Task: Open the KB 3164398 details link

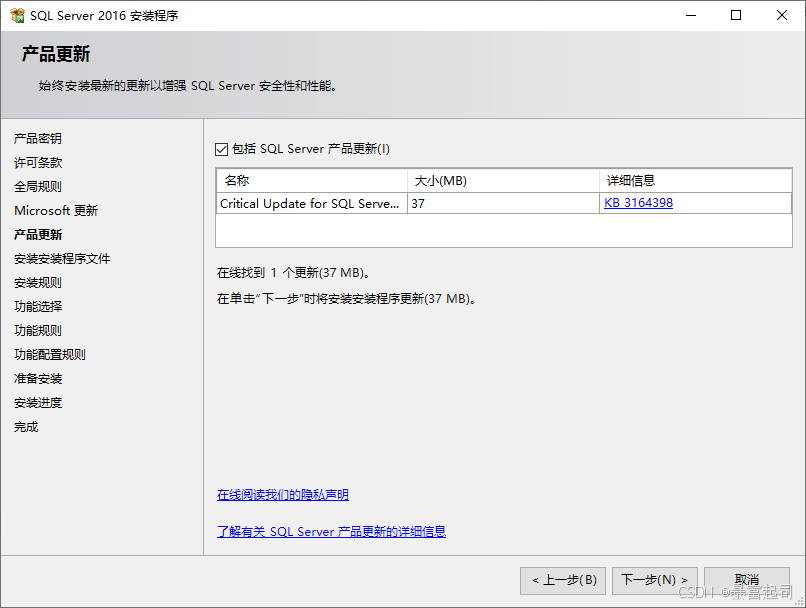Action: [x=638, y=203]
